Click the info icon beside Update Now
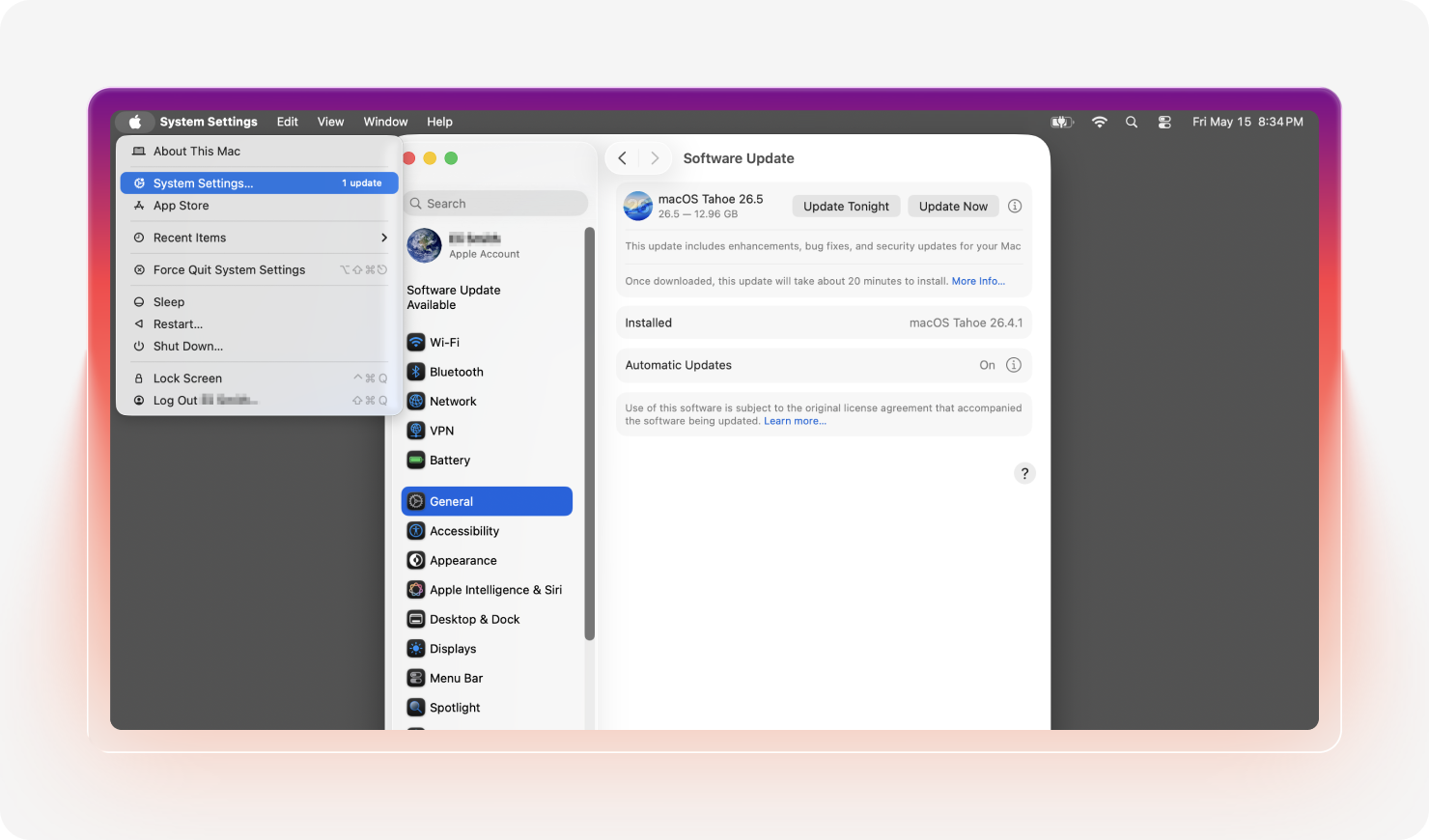The width and height of the screenshot is (1429, 840). coord(1015,206)
